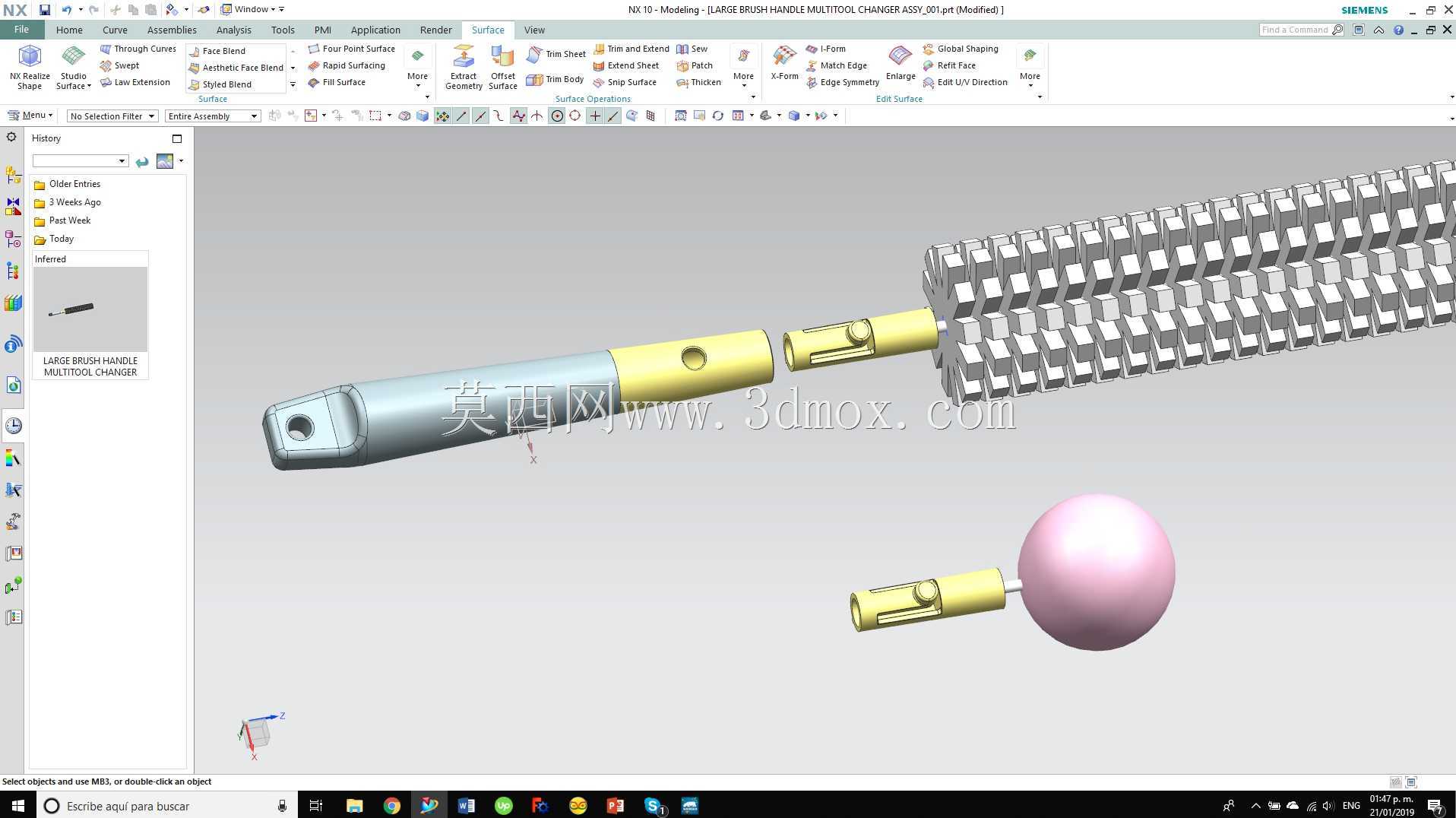Activate the X-Form tool

pos(784,62)
